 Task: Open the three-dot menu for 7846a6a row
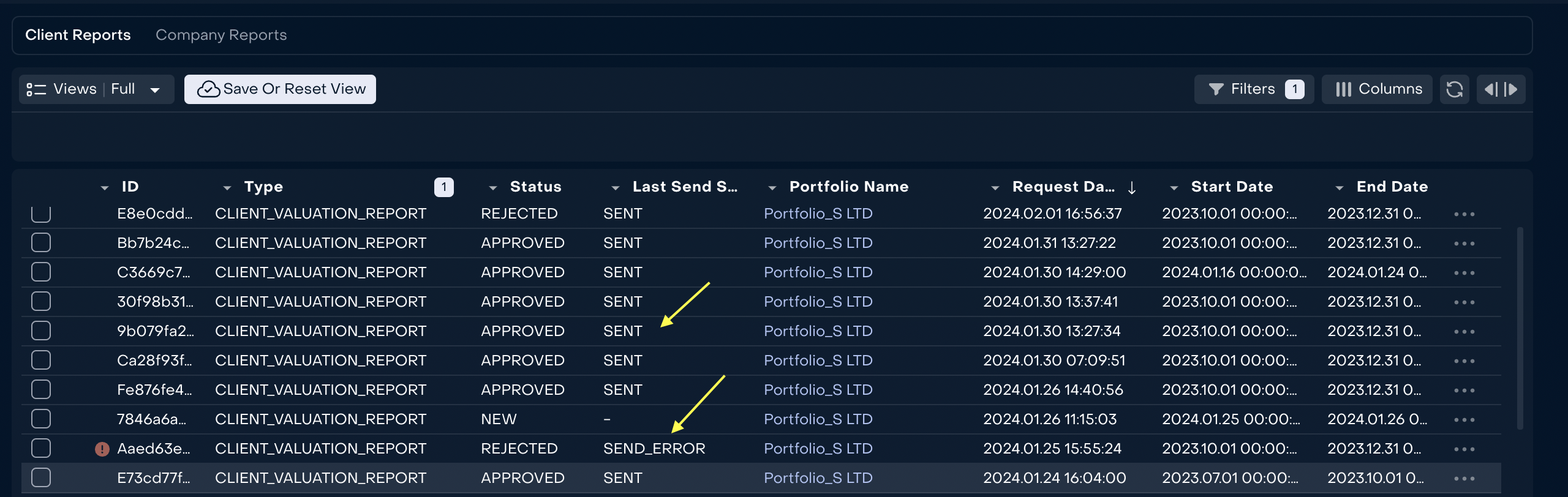(x=1464, y=420)
